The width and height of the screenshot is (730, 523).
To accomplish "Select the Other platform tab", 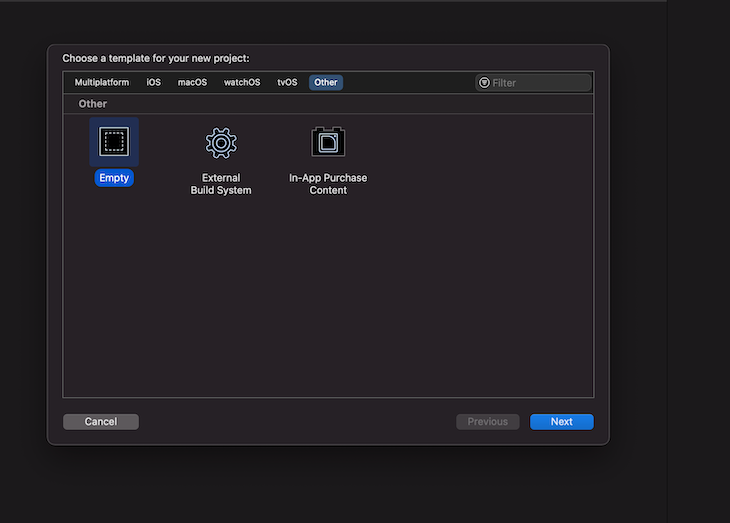I will click(x=326, y=82).
